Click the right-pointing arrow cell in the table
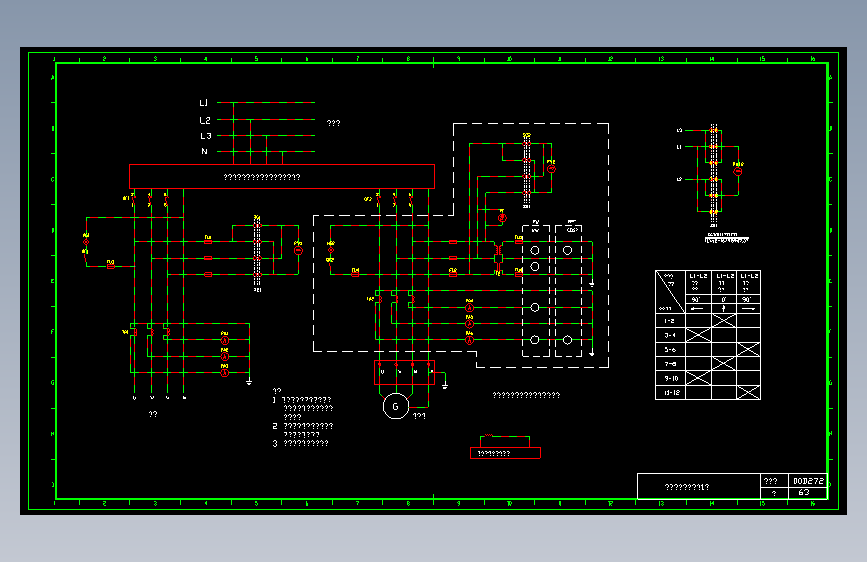The image size is (867, 562). (748, 308)
